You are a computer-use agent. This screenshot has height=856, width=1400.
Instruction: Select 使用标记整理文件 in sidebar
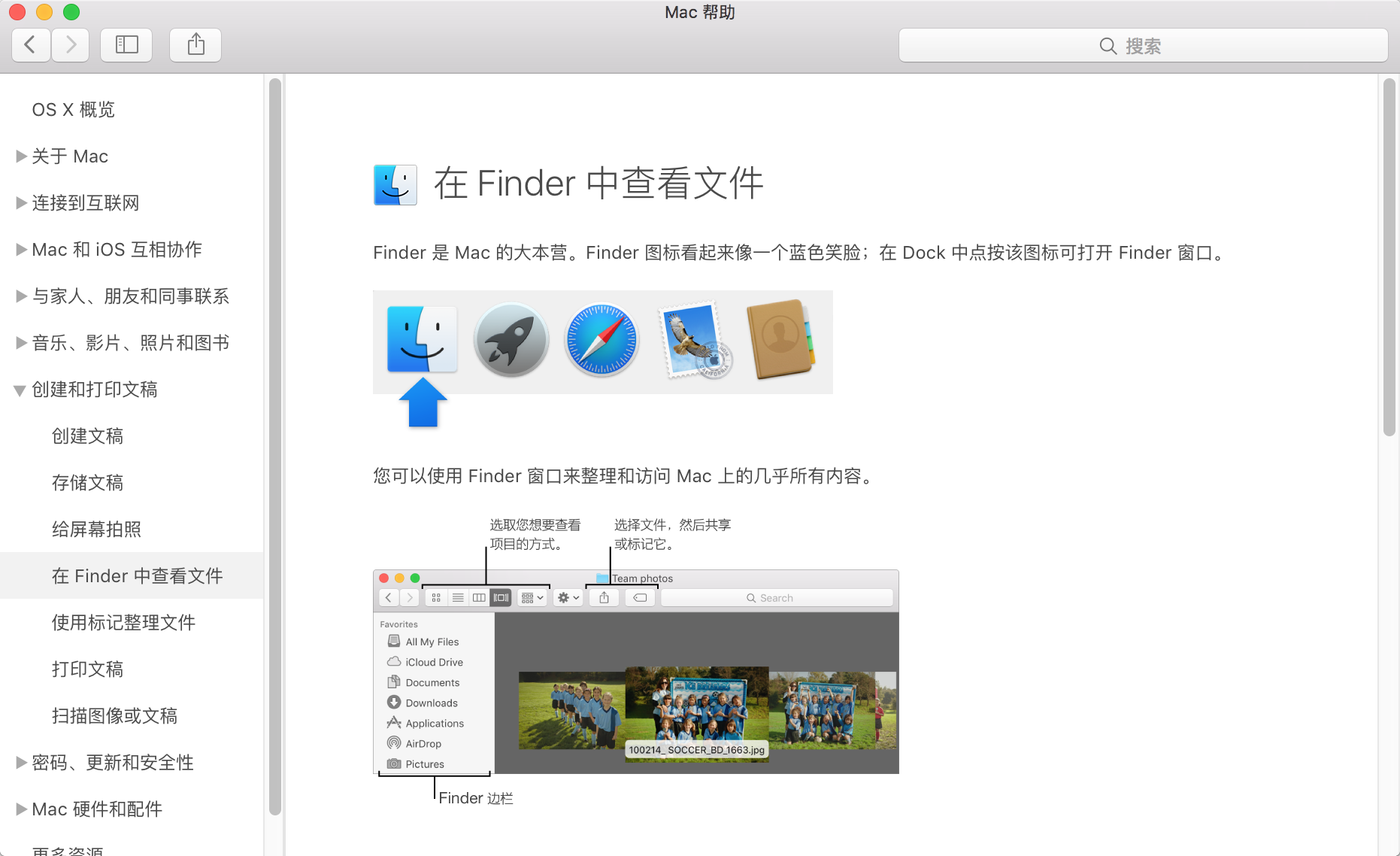pyautogui.click(x=123, y=623)
